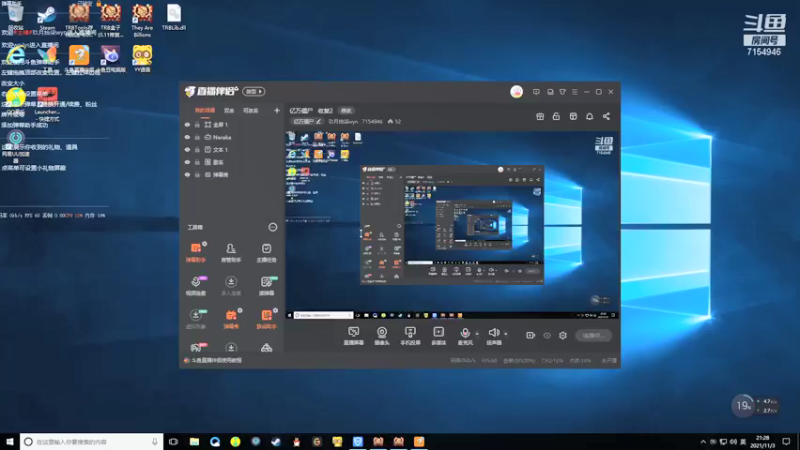The height and width of the screenshot is (450, 800).
Task: Select the first orange scene tab
Action: (205, 111)
